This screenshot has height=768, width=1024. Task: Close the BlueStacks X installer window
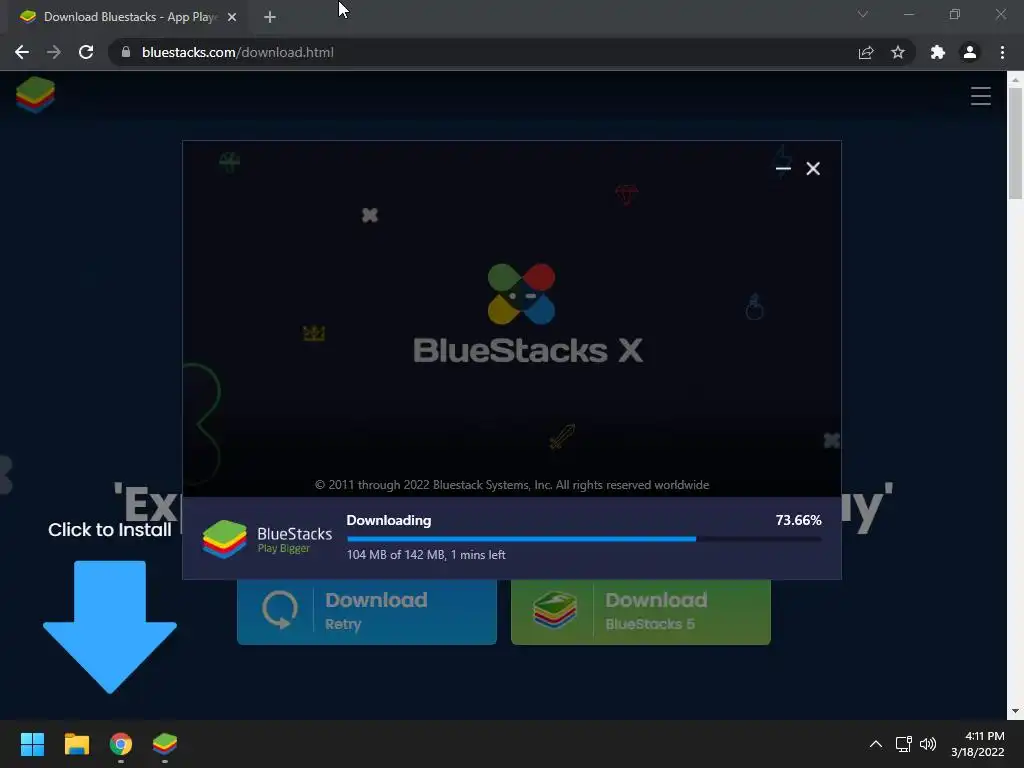coord(813,168)
